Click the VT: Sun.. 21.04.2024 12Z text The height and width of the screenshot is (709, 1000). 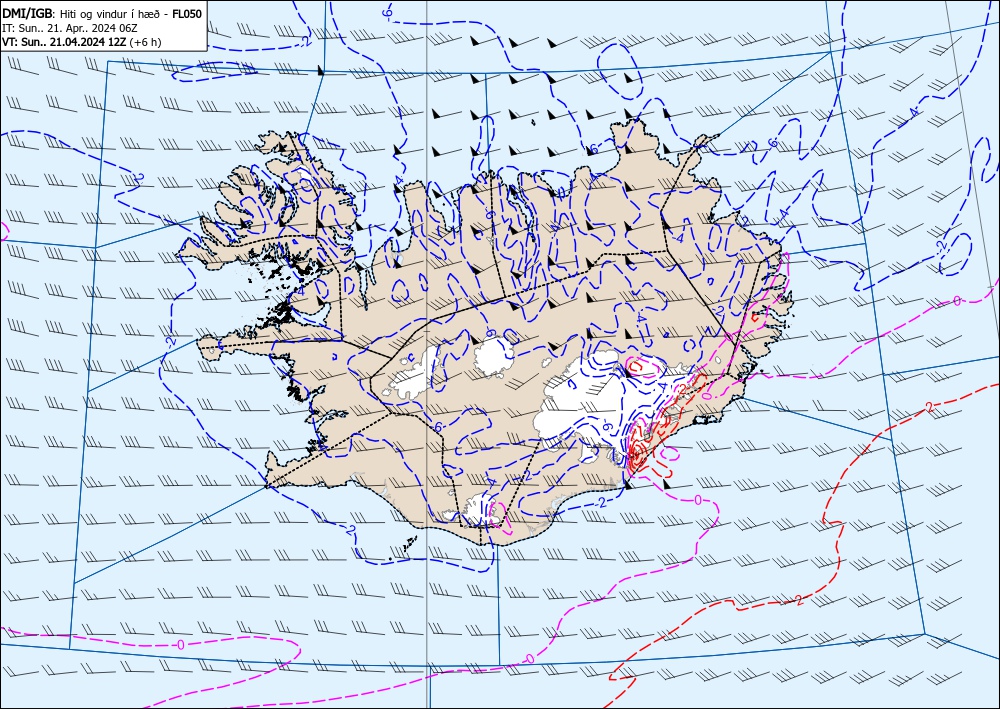tap(64, 42)
